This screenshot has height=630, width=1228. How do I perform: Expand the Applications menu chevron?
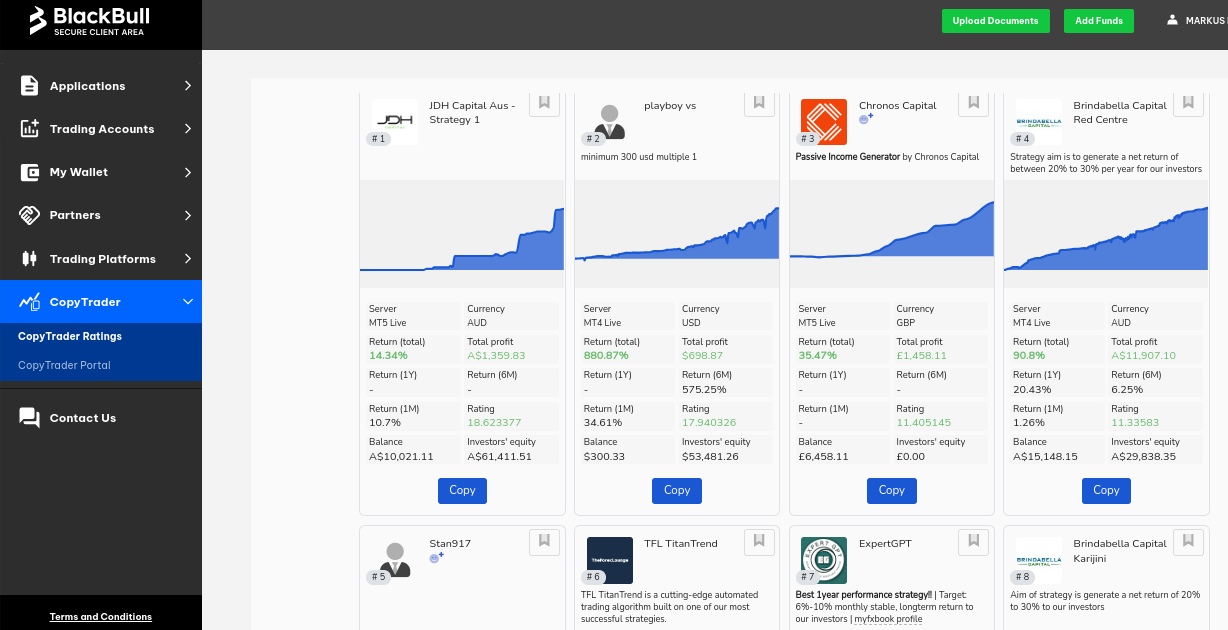click(x=187, y=86)
